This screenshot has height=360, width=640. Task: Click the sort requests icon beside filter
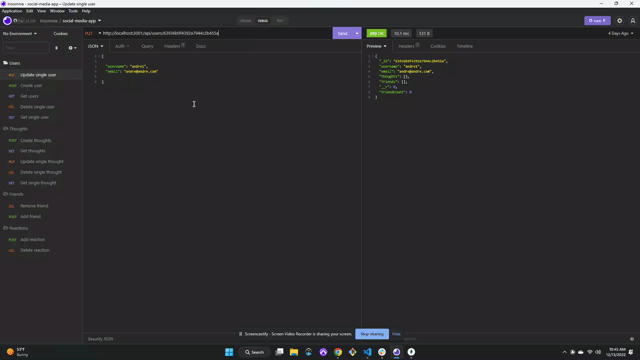coord(56,48)
